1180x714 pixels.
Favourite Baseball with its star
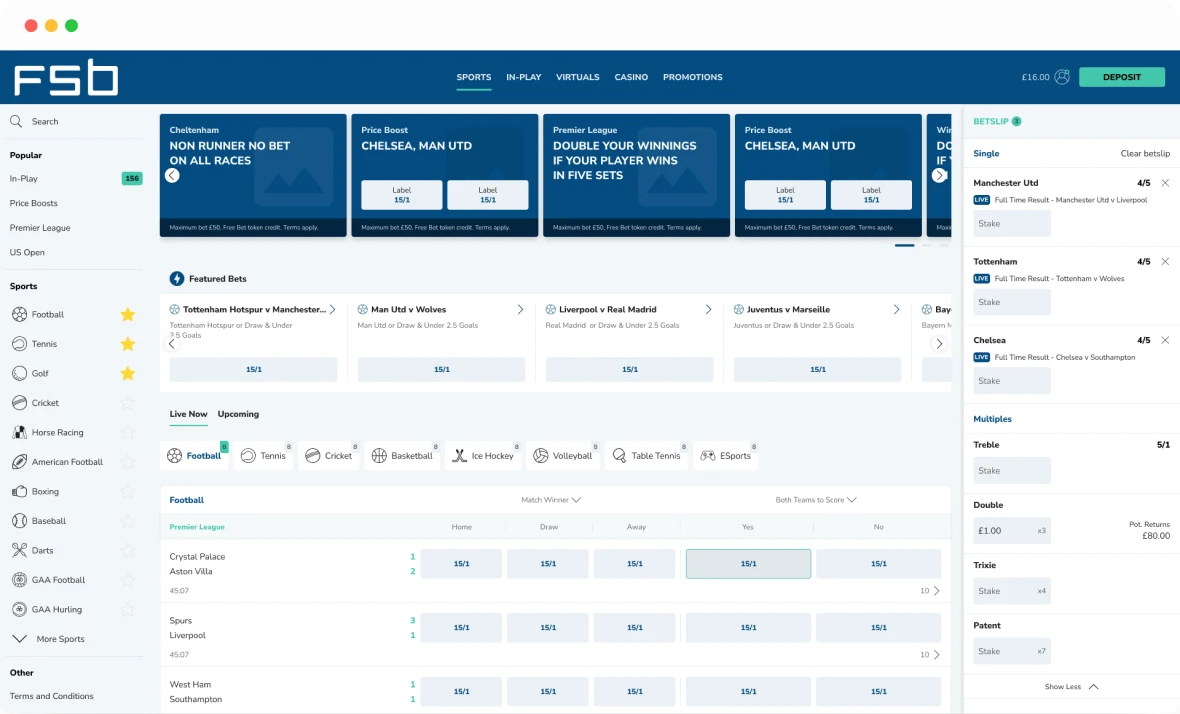point(128,521)
